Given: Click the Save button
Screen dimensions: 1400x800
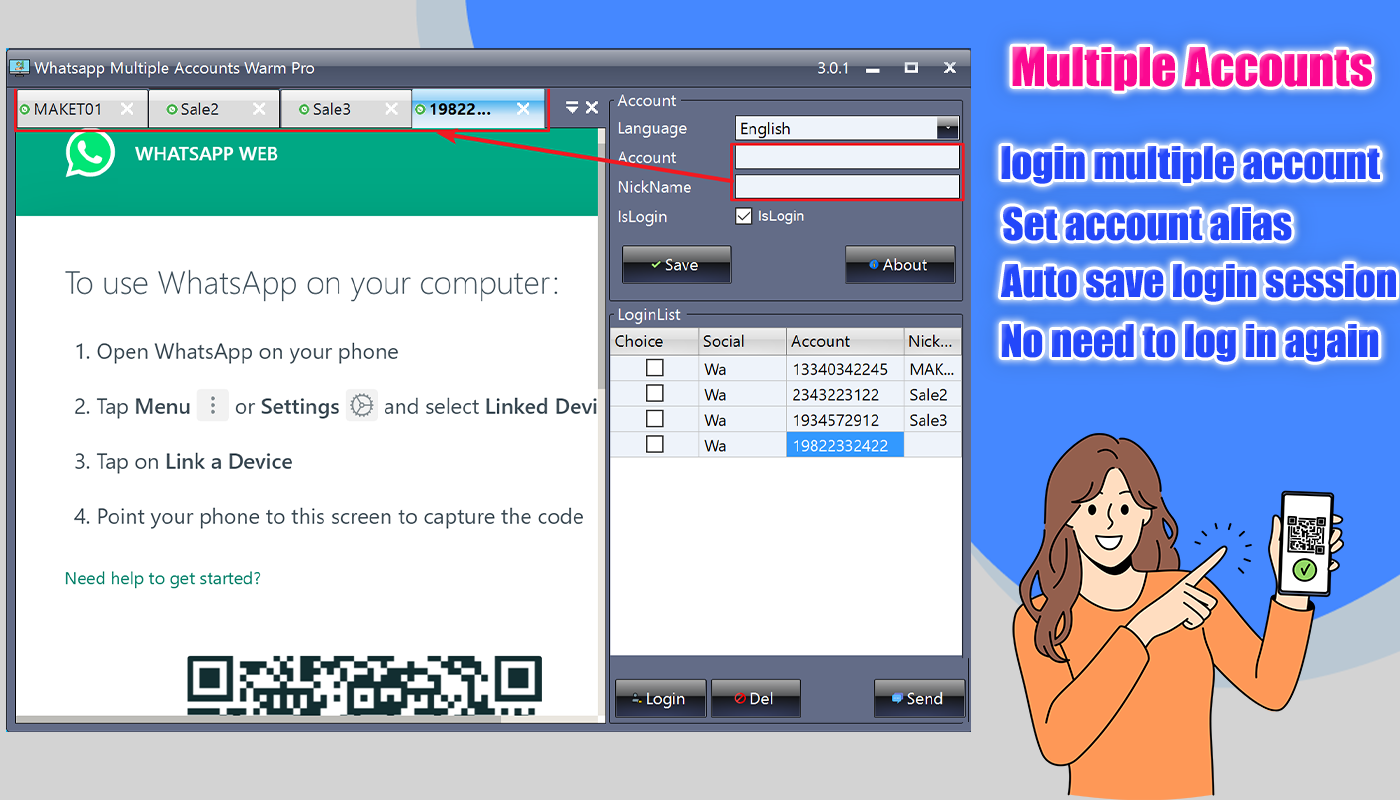Looking at the screenshot, I should click(676, 265).
